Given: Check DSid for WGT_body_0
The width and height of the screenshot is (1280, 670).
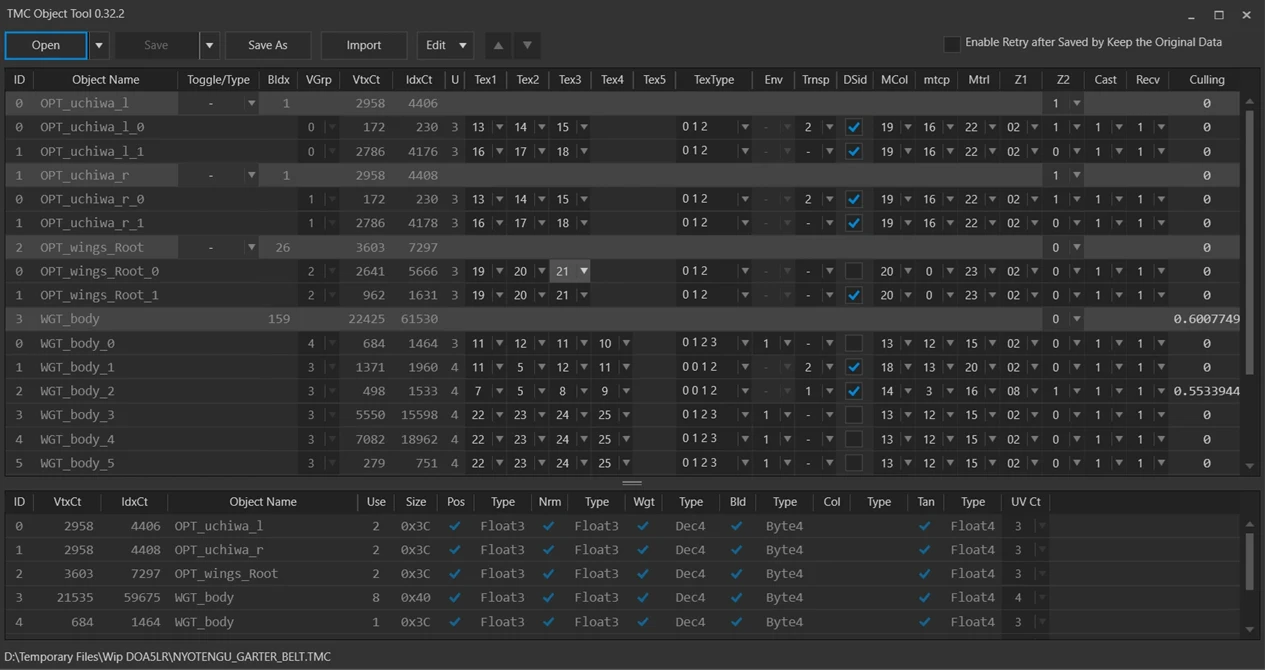Looking at the screenshot, I should point(853,343).
